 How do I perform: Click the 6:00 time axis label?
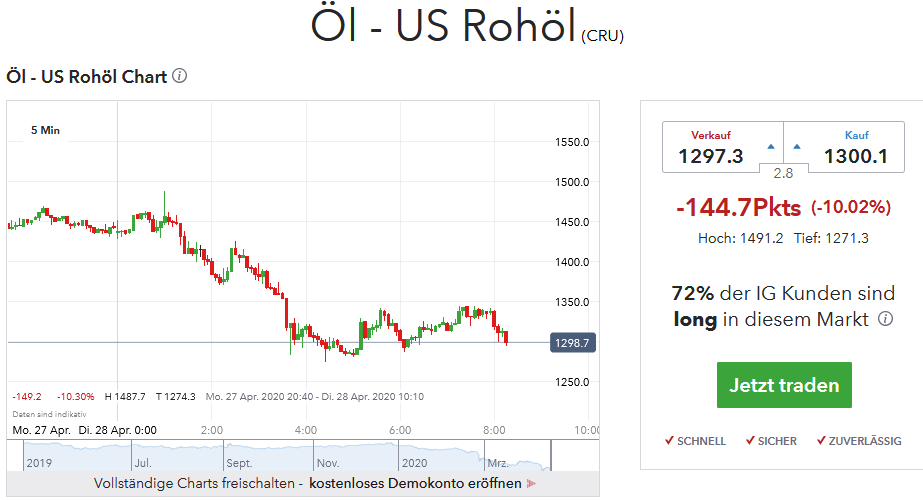[400, 429]
